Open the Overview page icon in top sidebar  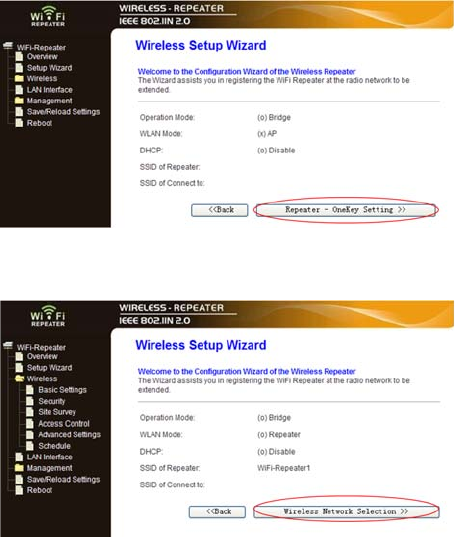click(20, 57)
